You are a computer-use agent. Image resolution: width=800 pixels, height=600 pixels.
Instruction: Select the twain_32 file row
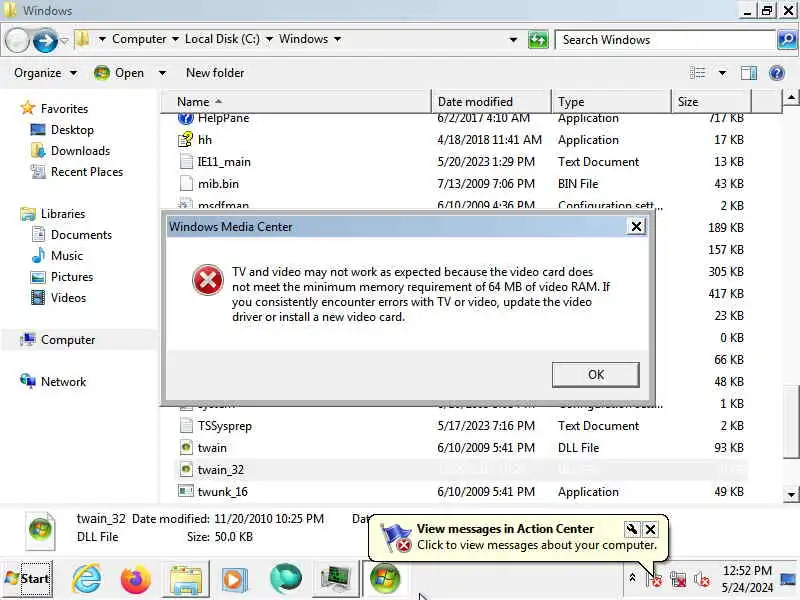462,469
